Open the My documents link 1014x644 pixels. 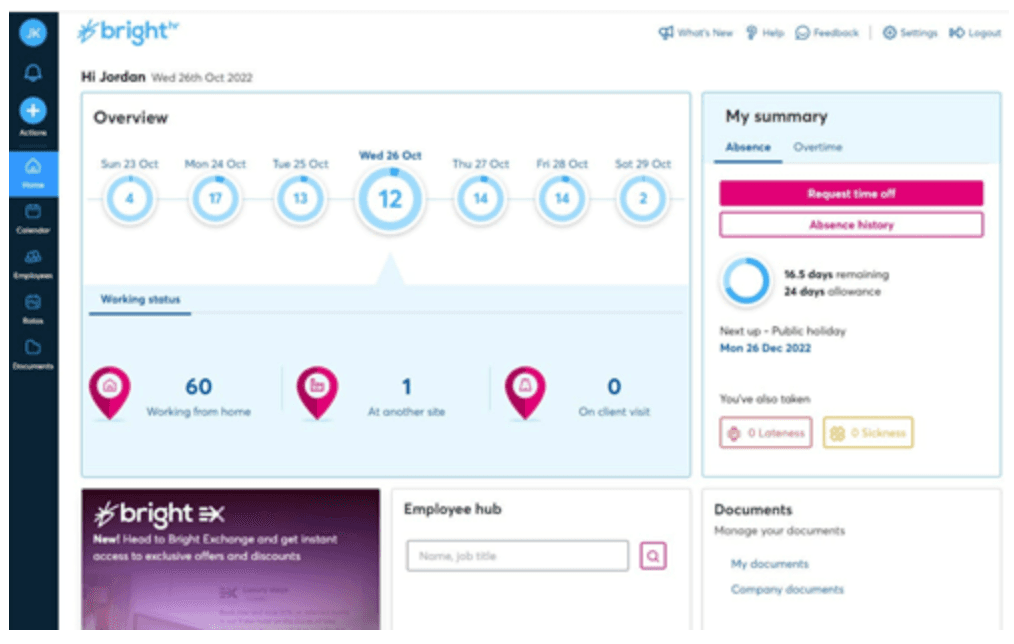(770, 564)
